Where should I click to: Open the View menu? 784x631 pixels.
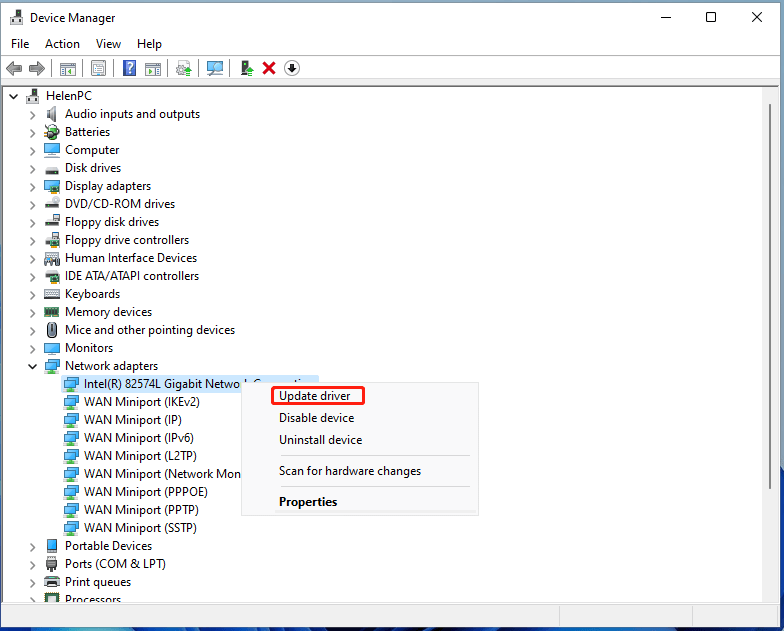click(108, 44)
